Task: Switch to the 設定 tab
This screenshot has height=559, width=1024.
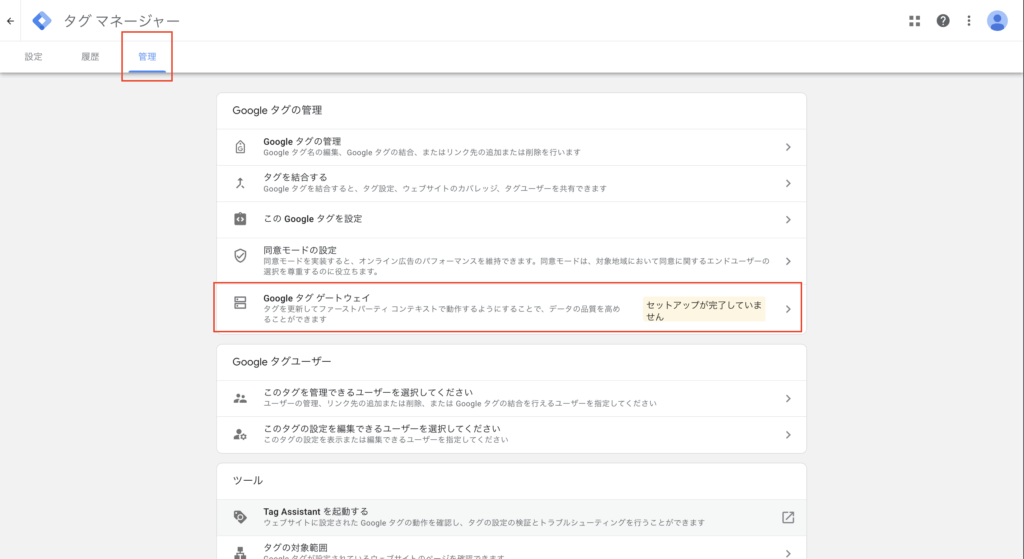Action: click(x=33, y=57)
